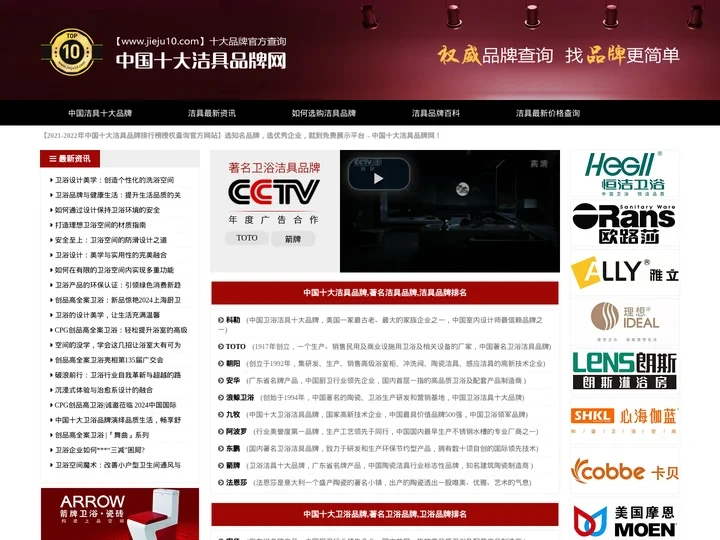
Task: Open article 创品高全案卫浴：新品惊艳2024上海厨卫
Action: pyautogui.click(x=118, y=300)
